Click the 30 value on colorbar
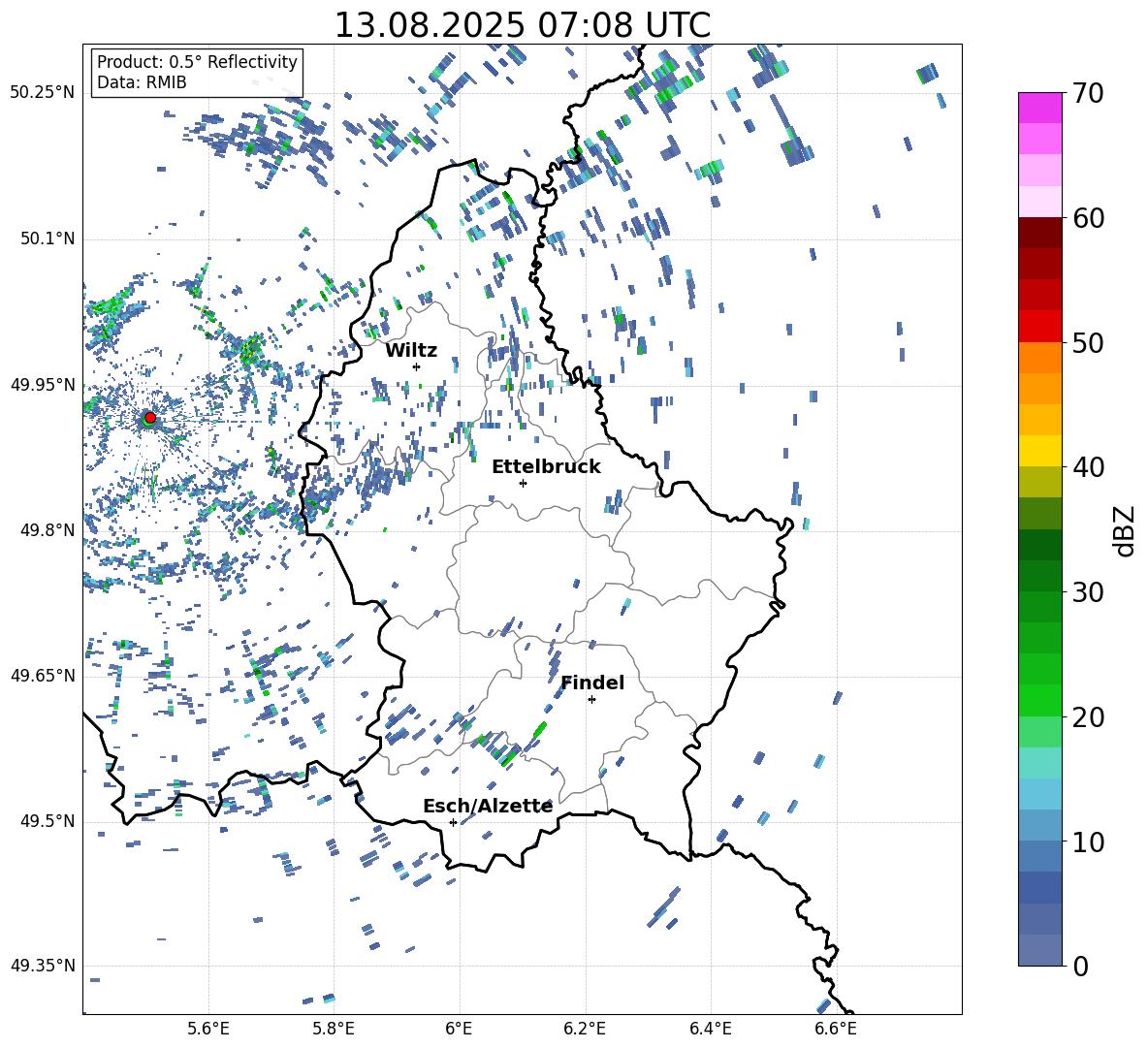The image size is (1148, 1048). click(1088, 592)
